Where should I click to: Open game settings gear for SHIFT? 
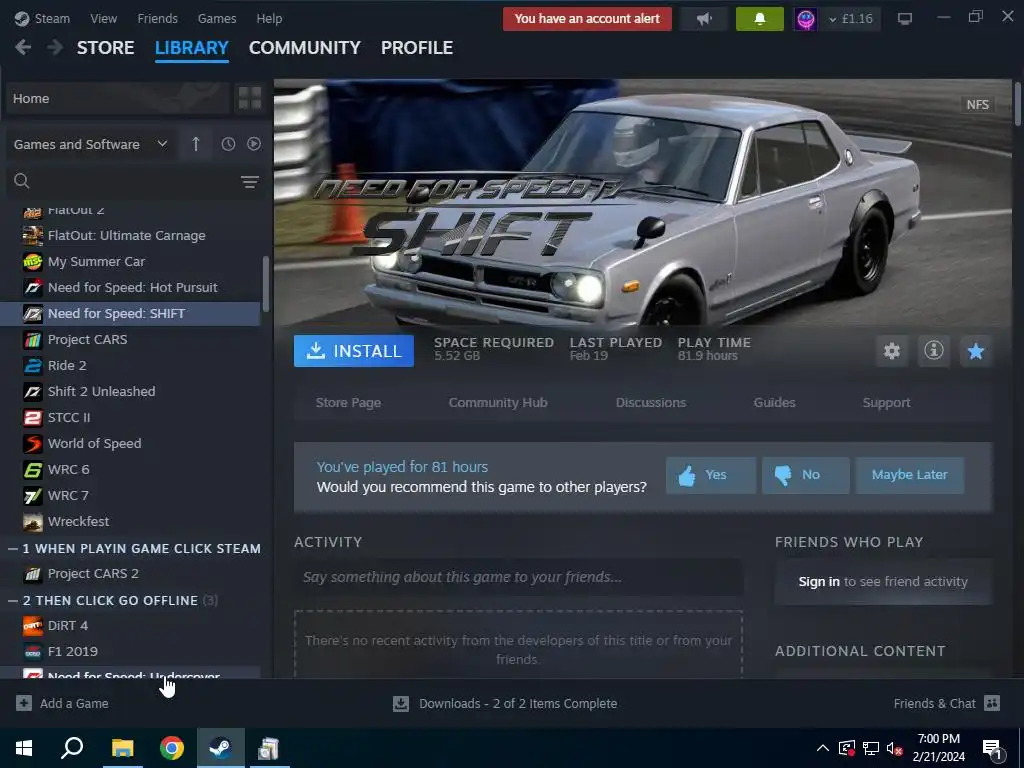[891, 351]
